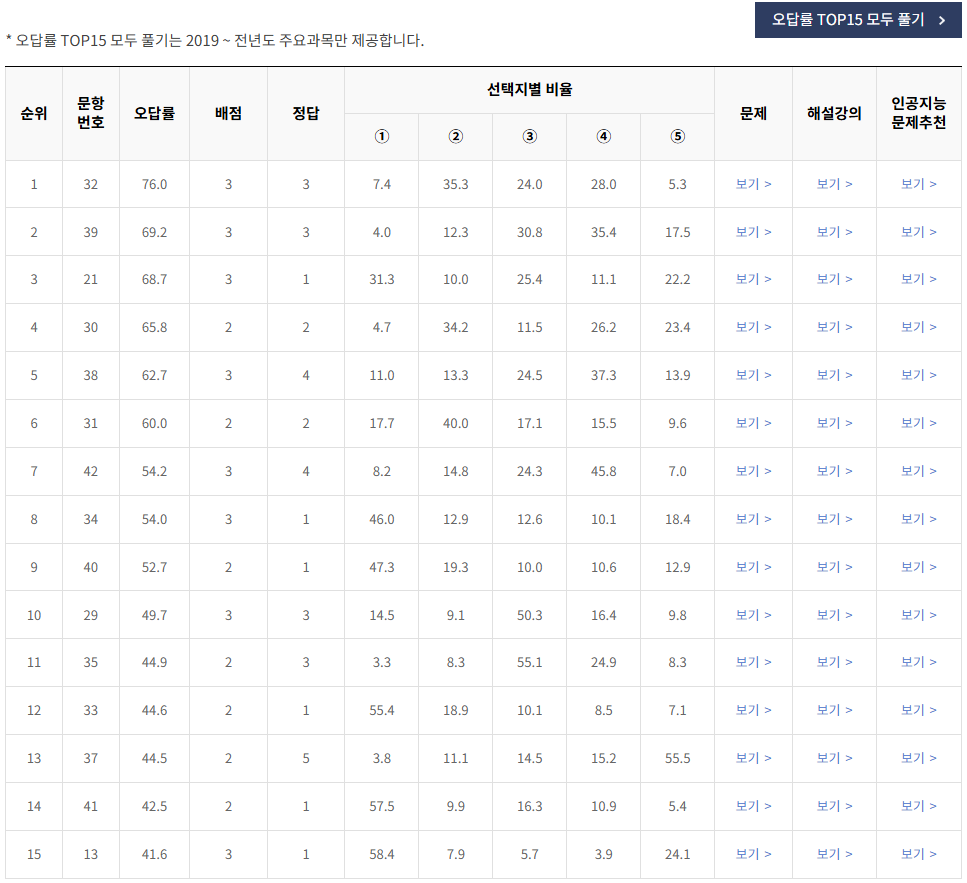The image size is (967, 883).
Task: View 문제 for question 37
Action: click(754, 758)
